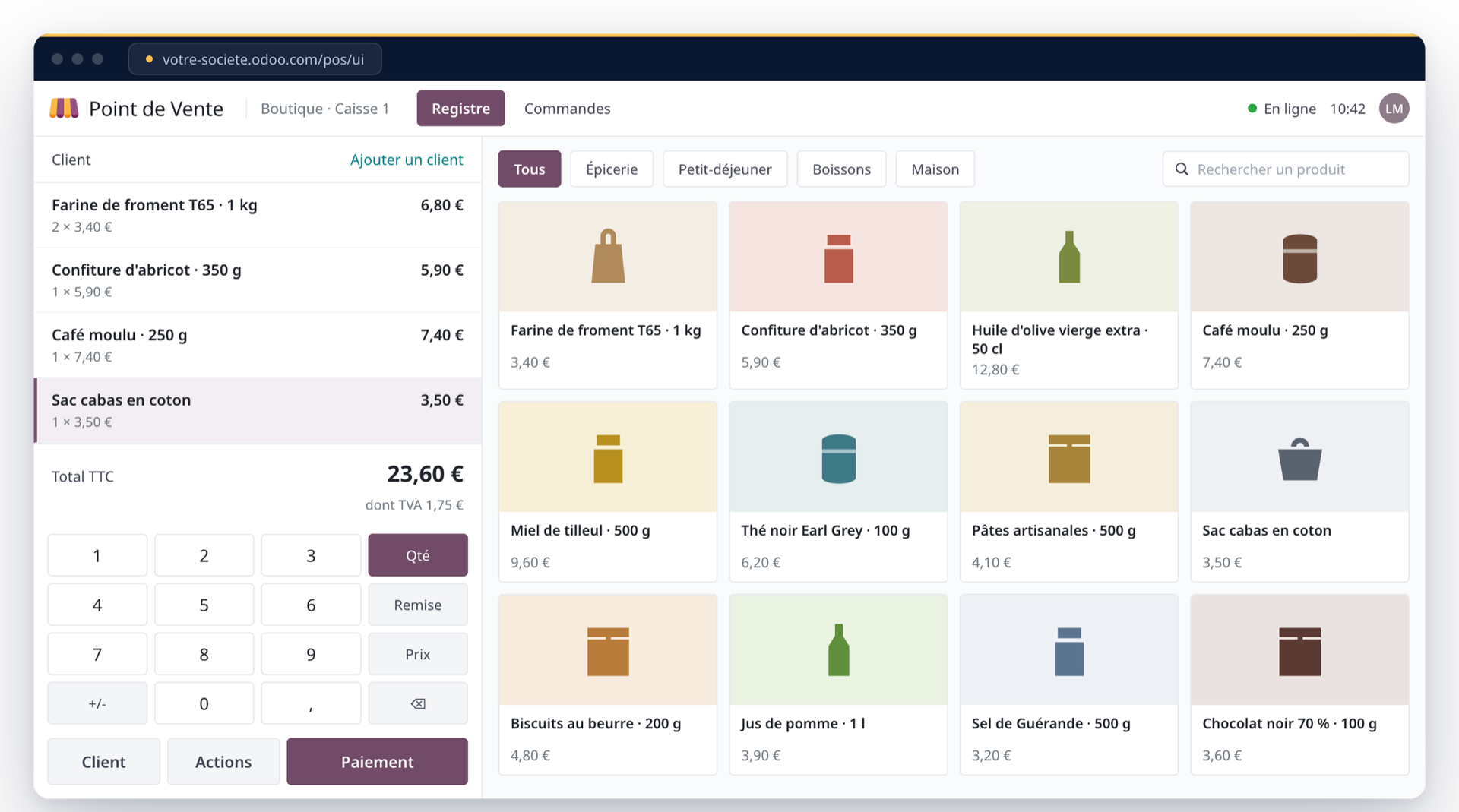Click the dont TVA 1,75 € text
Screen dimensions: 1459x812
(414, 504)
